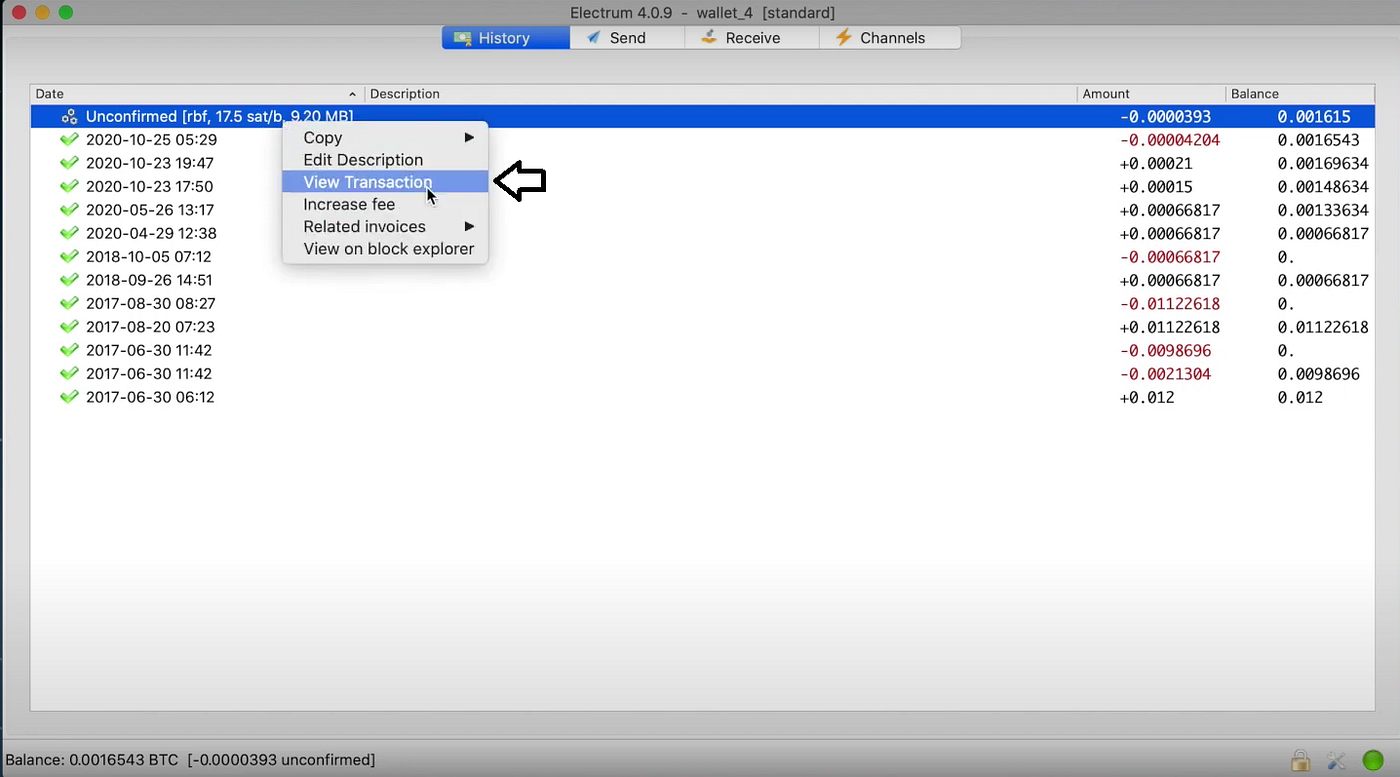Image resolution: width=1400 pixels, height=777 pixels.
Task: Click the green checkmark beside 2018-10-05 07:12
Action: coord(69,257)
